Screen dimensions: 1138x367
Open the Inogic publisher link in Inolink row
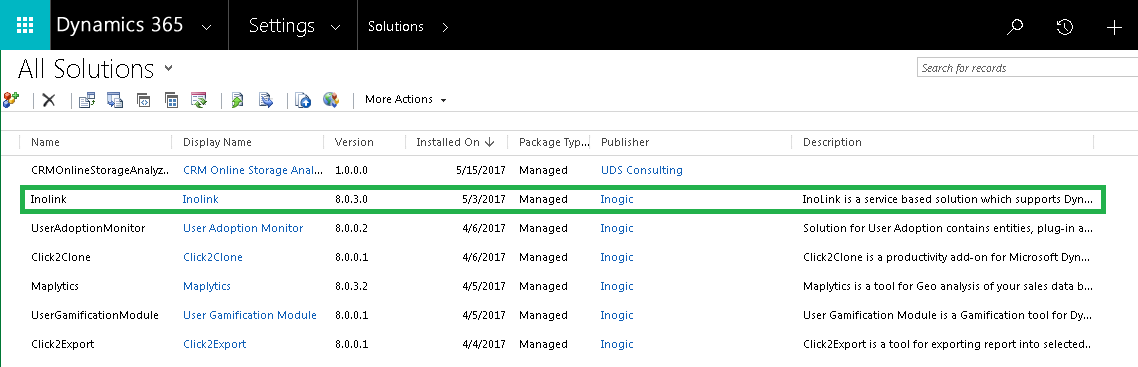[x=617, y=199]
